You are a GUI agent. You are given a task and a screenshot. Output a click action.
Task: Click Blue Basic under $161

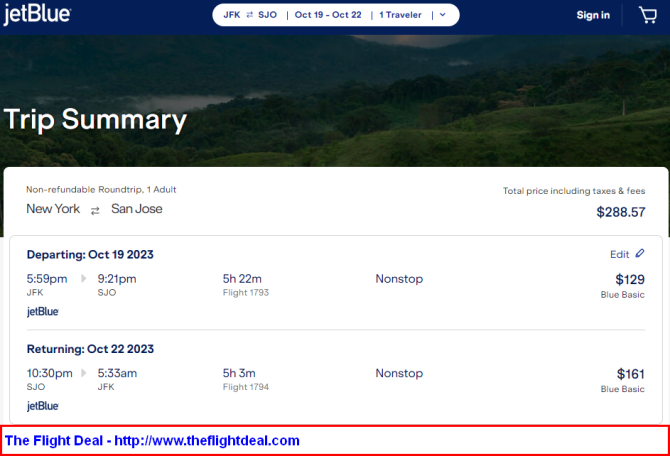623,389
